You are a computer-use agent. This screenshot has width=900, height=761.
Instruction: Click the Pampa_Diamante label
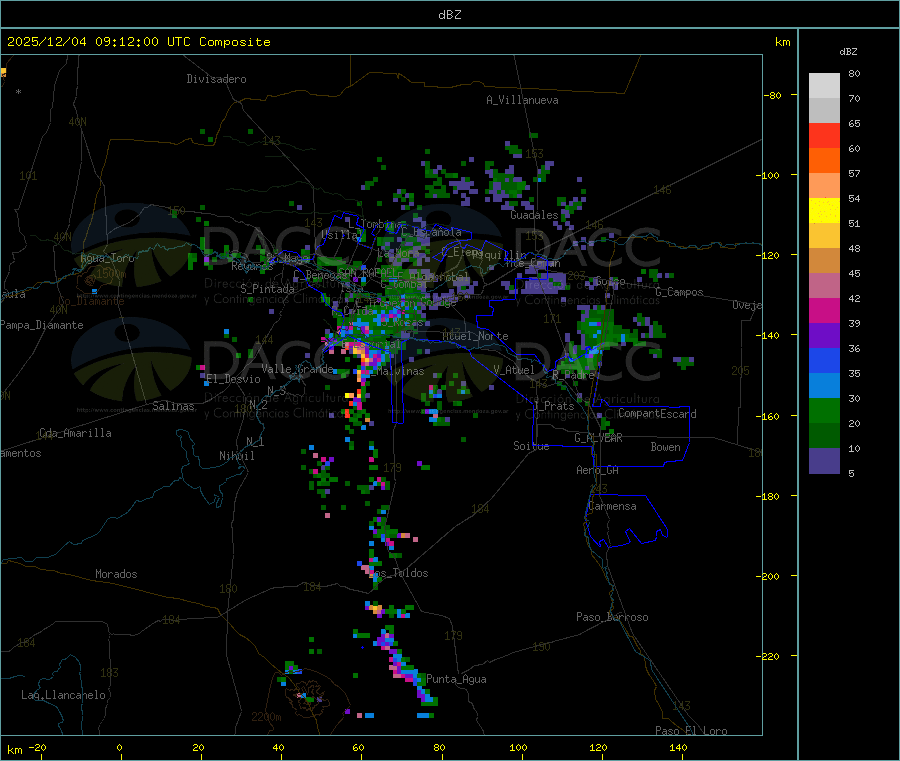pos(42,325)
